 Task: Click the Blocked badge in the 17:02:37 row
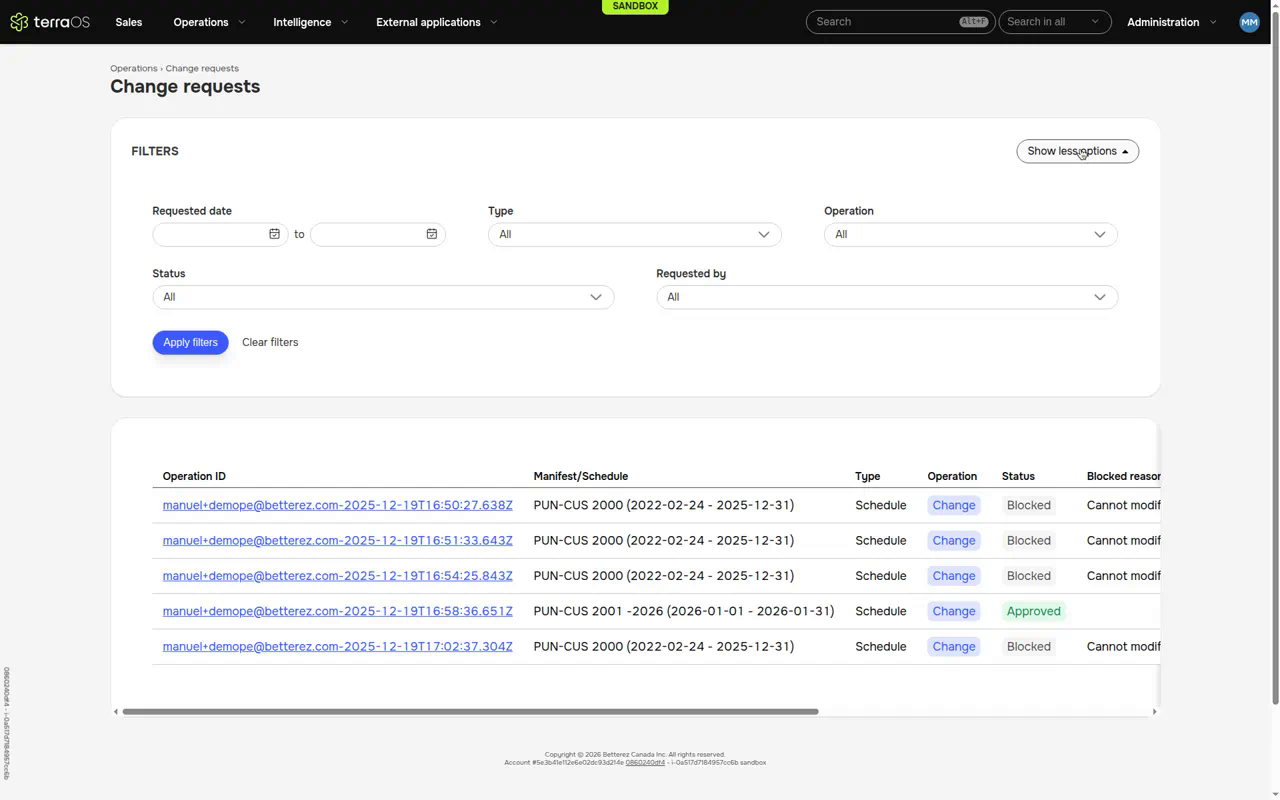point(1028,646)
